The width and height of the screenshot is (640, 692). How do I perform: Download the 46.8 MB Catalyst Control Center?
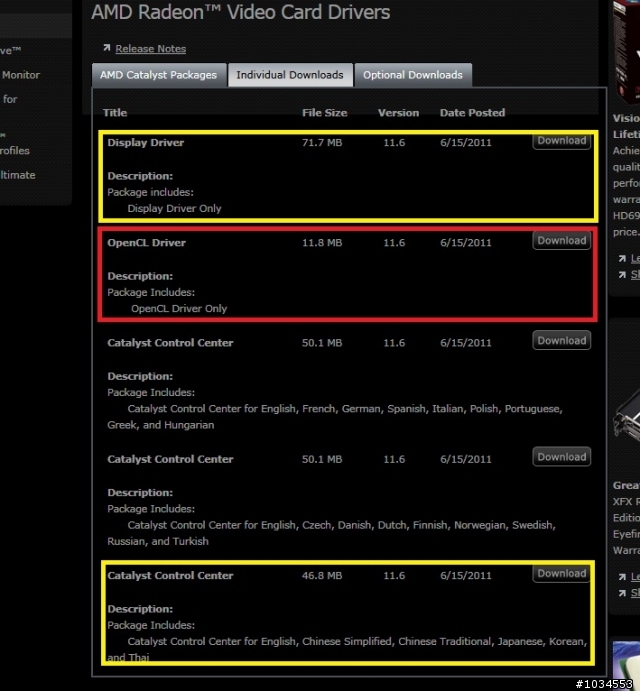(x=561, y=573)
